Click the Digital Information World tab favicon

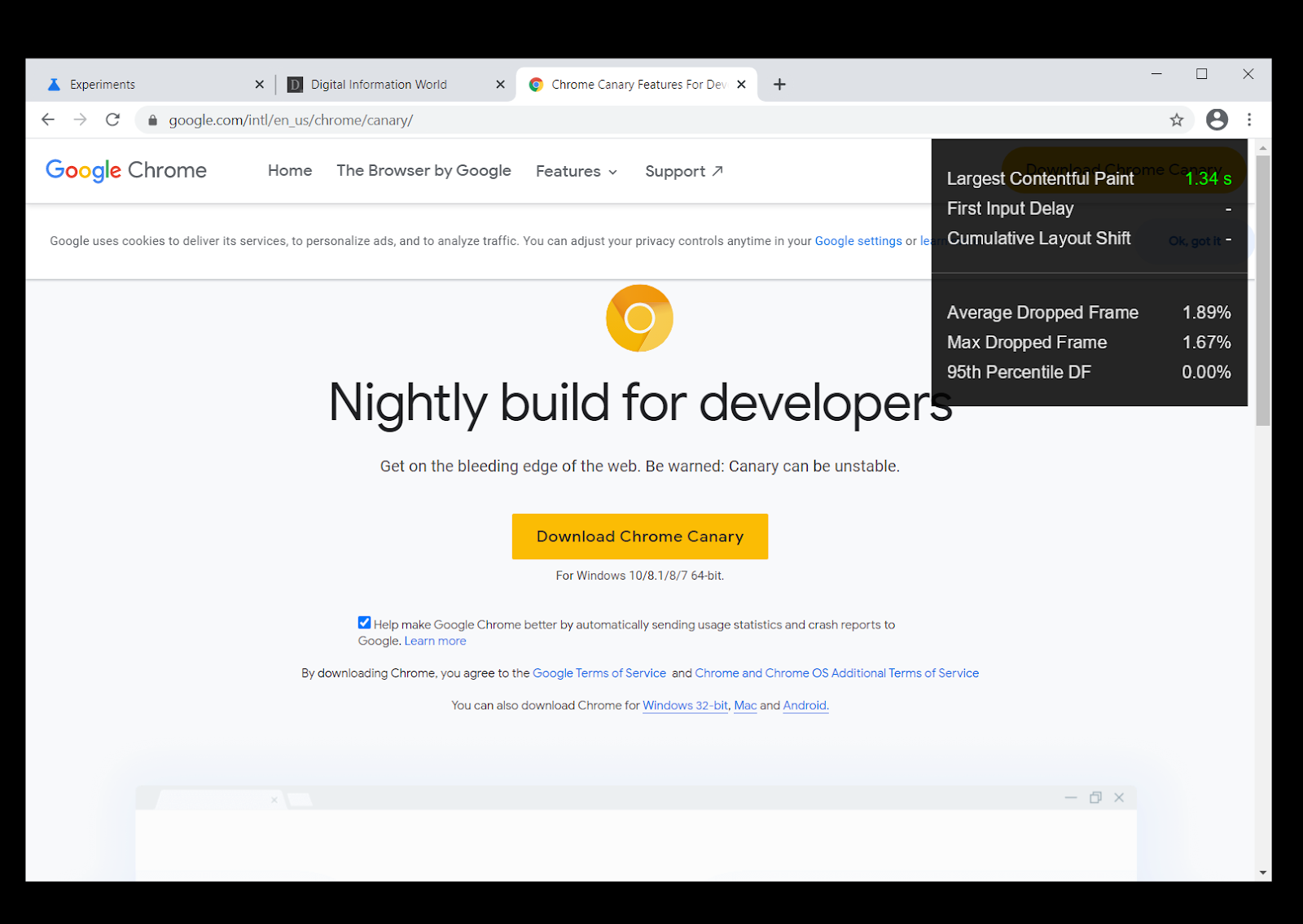295,84
